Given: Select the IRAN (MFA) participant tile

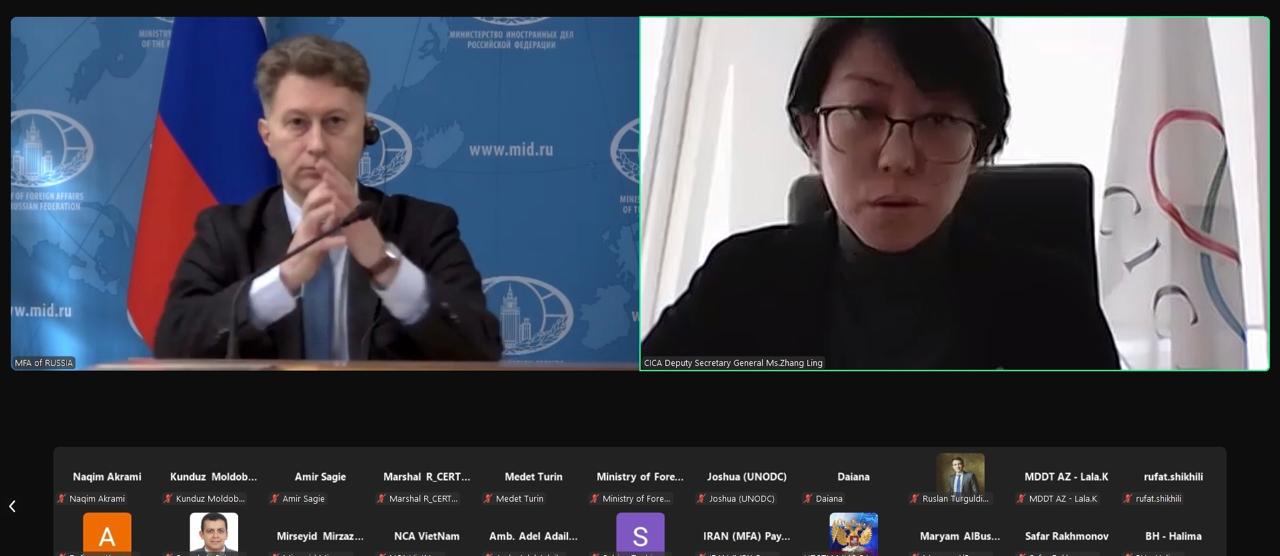Looking at the screenshot, I should 746,537.
